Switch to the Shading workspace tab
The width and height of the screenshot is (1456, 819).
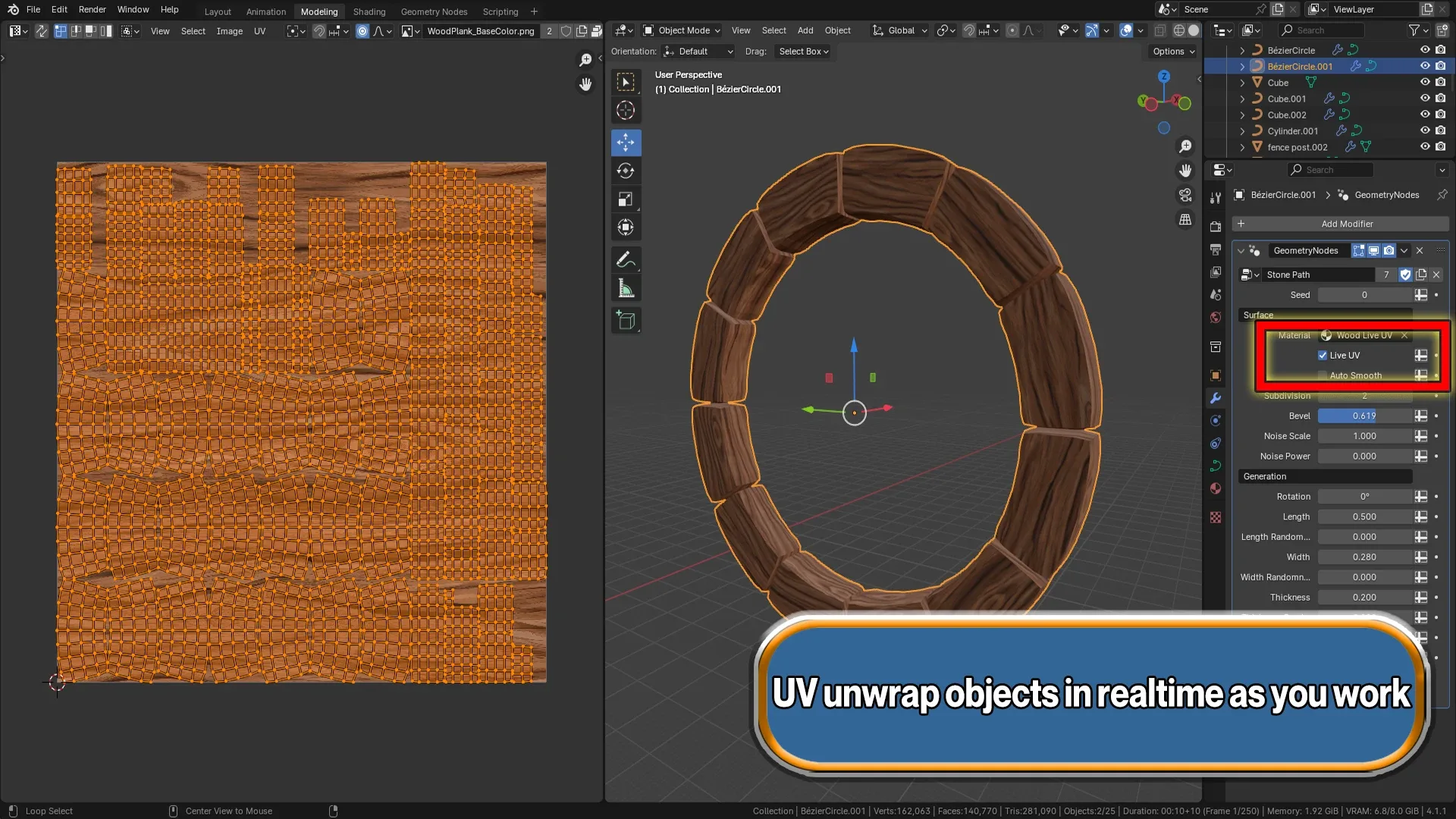369,11
